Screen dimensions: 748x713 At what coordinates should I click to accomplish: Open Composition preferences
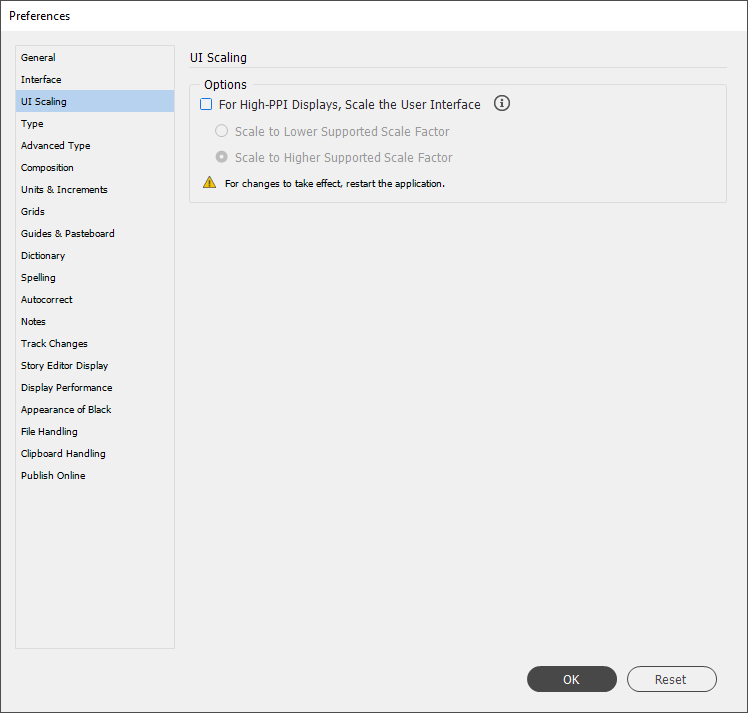point(95,167)
